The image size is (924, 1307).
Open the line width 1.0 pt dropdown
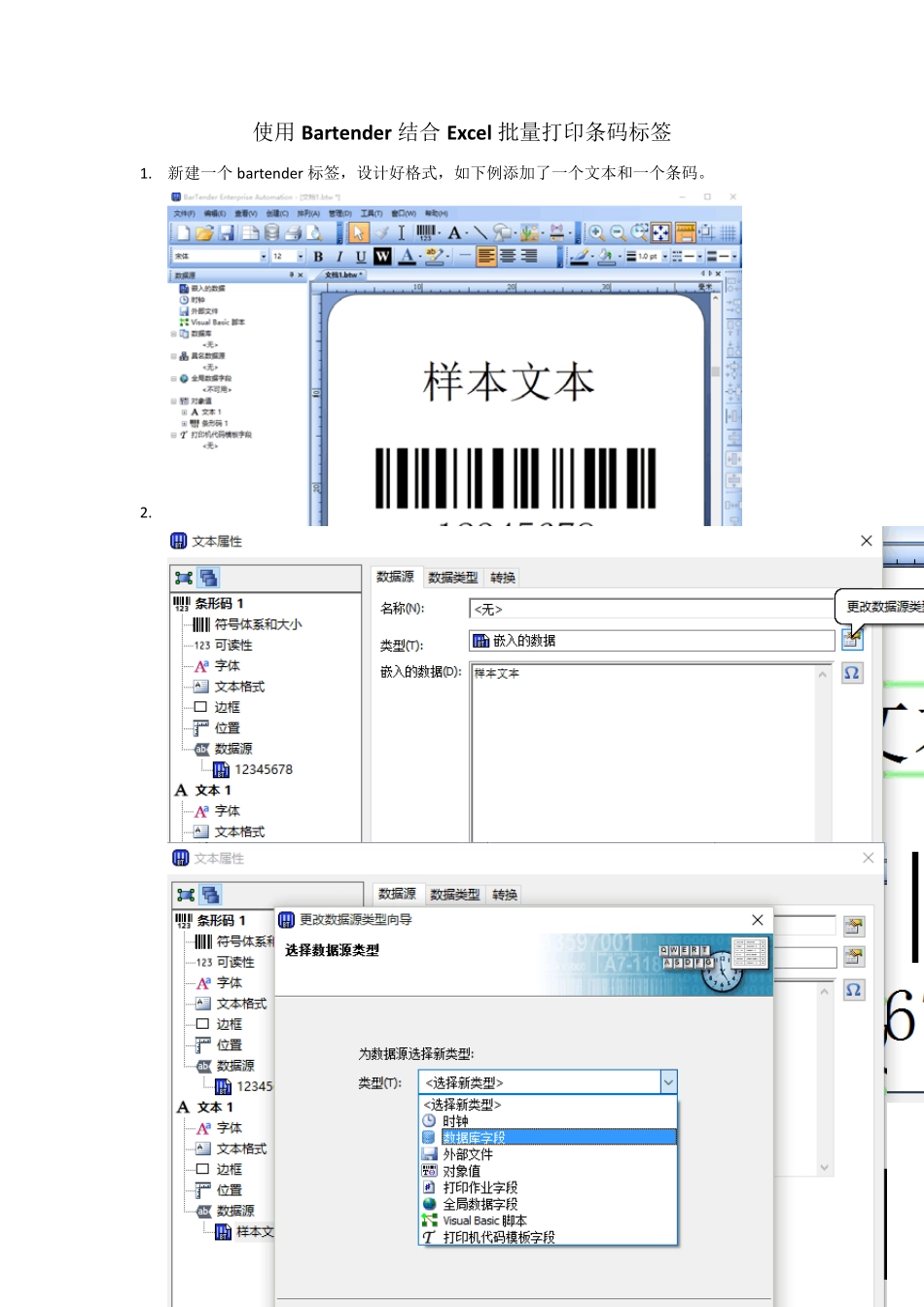(664, 256)
